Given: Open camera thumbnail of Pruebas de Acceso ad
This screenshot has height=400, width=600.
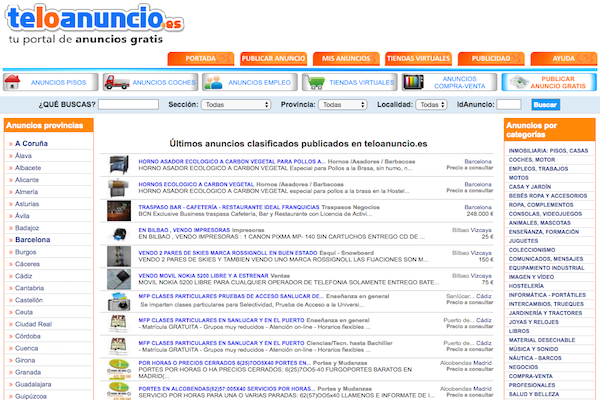Looking at the screenshot, I should pyautogui.click(x=119, y=302).
